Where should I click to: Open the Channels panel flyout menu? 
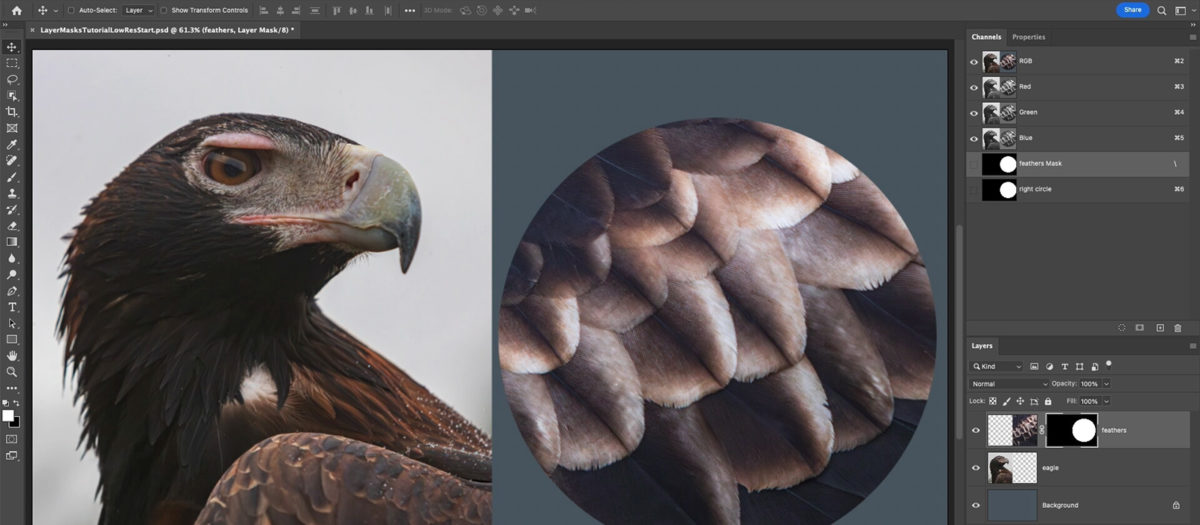tap(1192, 37)
